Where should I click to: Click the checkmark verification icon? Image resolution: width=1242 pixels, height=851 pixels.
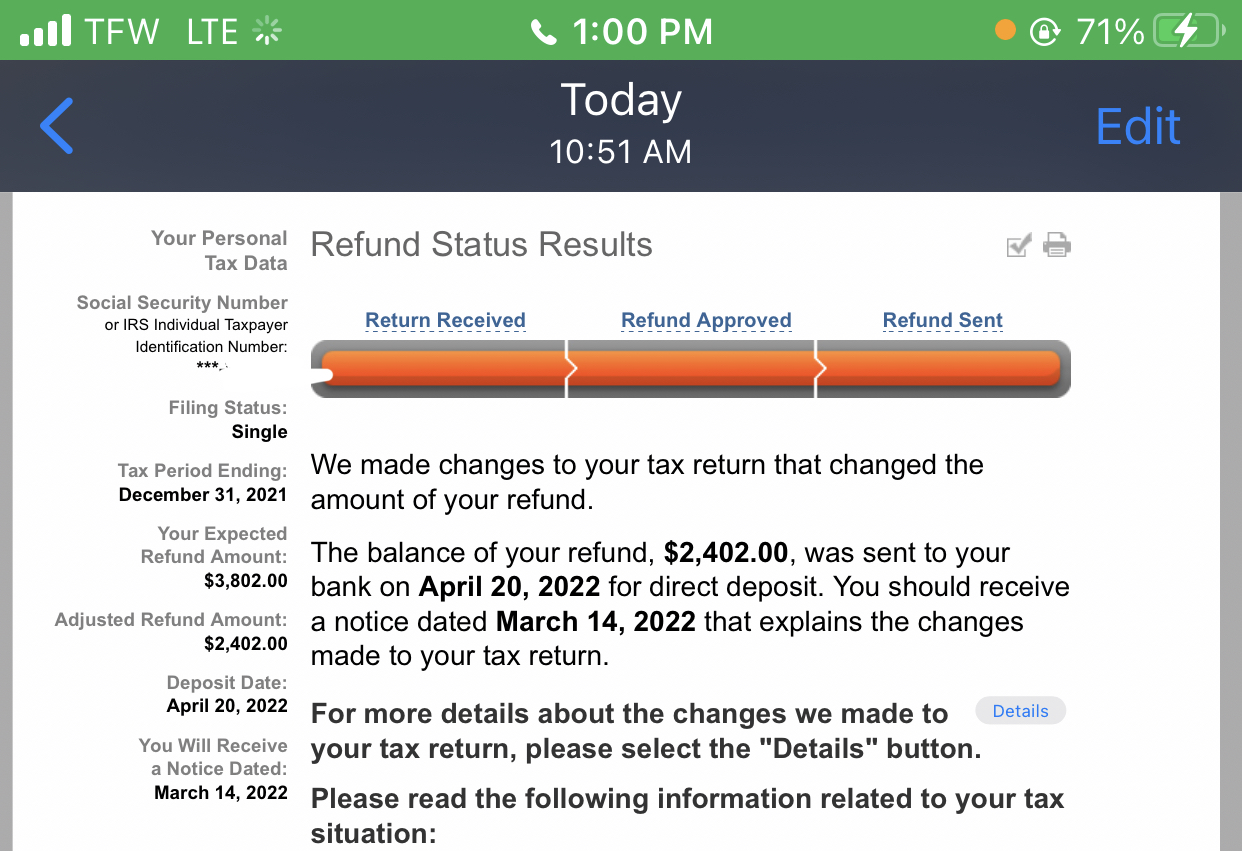1018,245
